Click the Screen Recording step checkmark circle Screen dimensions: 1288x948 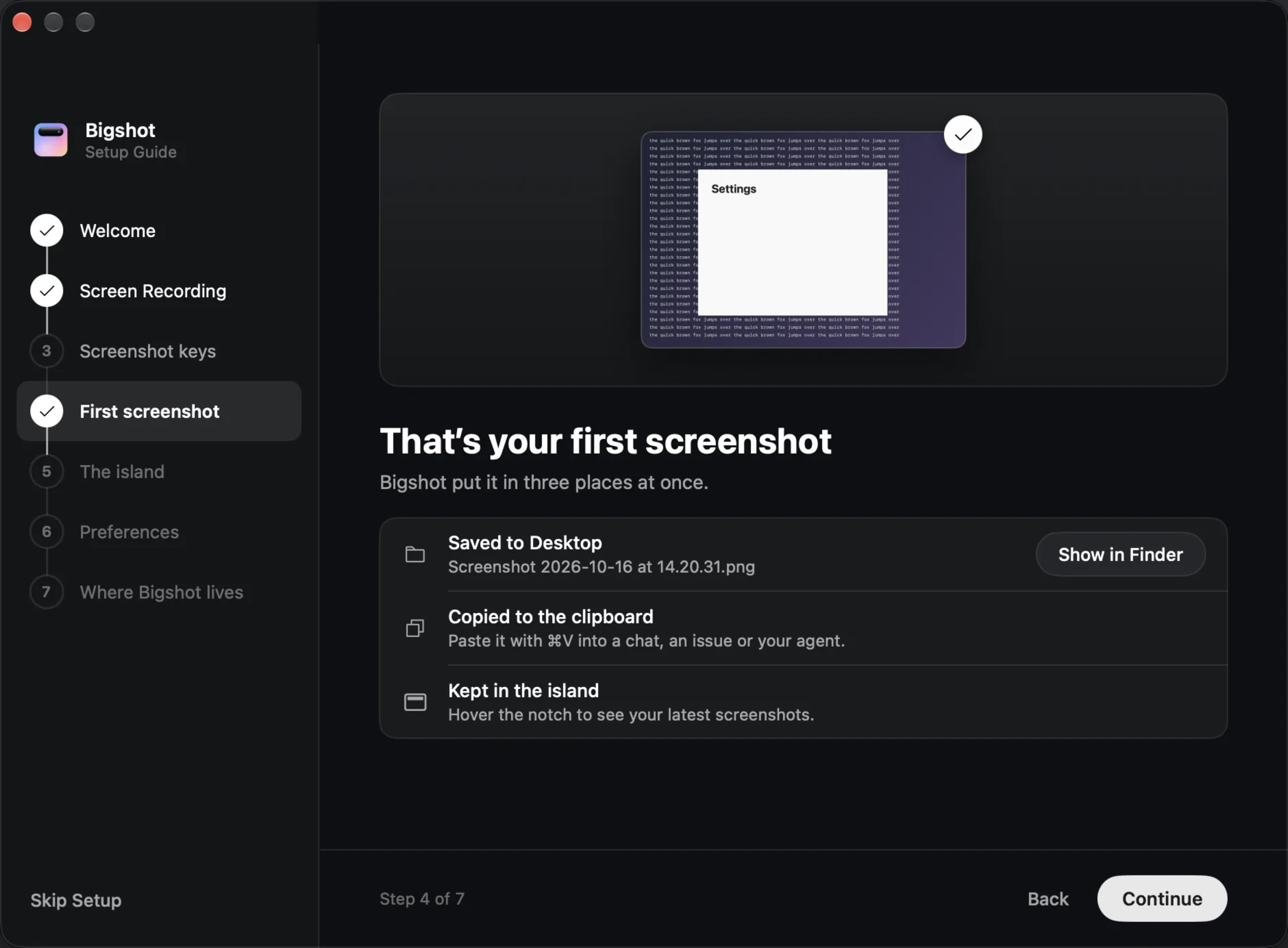coord(47,291)
